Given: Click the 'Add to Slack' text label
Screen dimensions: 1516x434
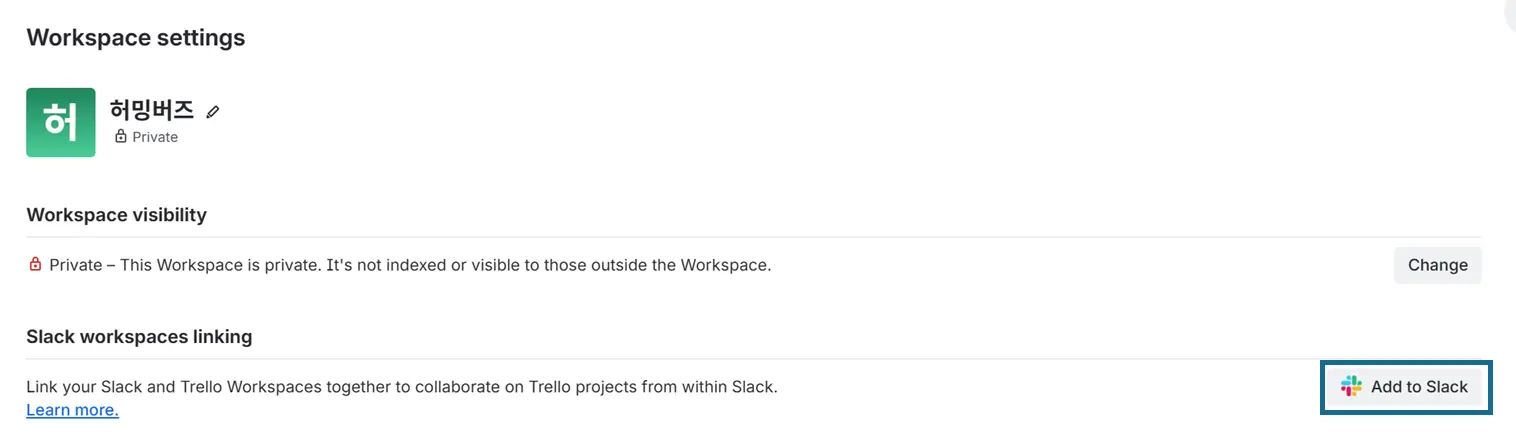Looking at the screenshot, I should click(x=1419, y=387).
